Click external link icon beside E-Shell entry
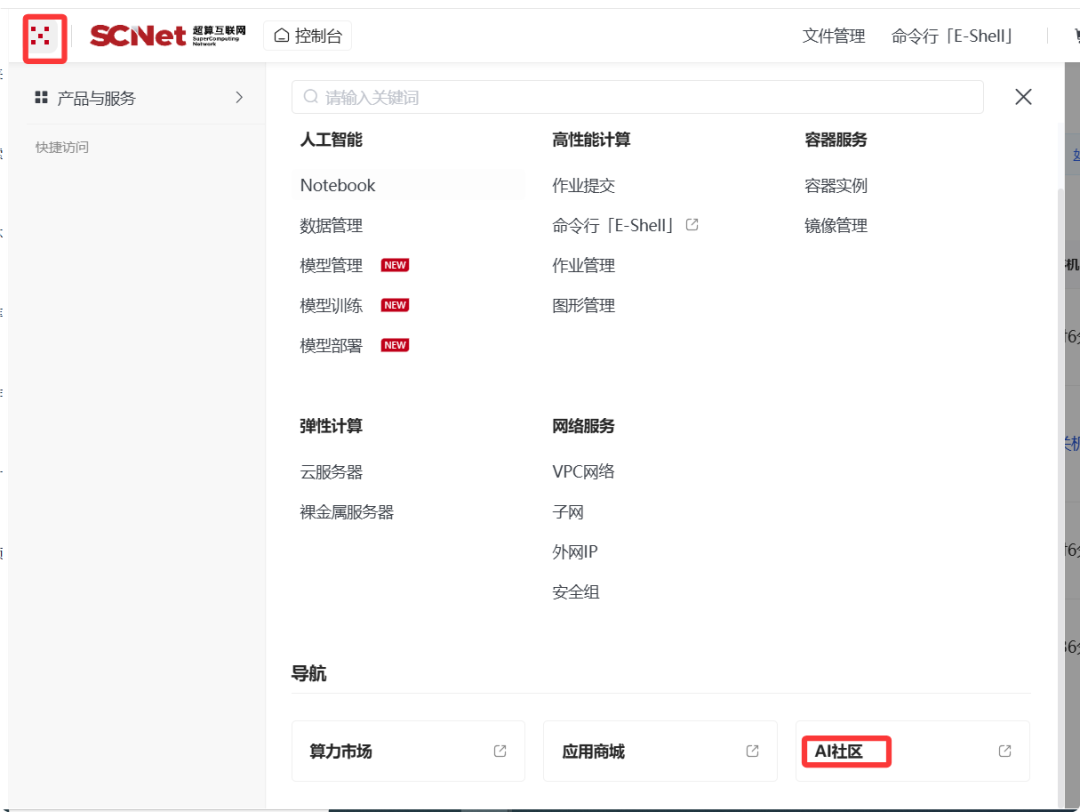Viewport: 1080px width, 812px height. [x=692, y=225]
